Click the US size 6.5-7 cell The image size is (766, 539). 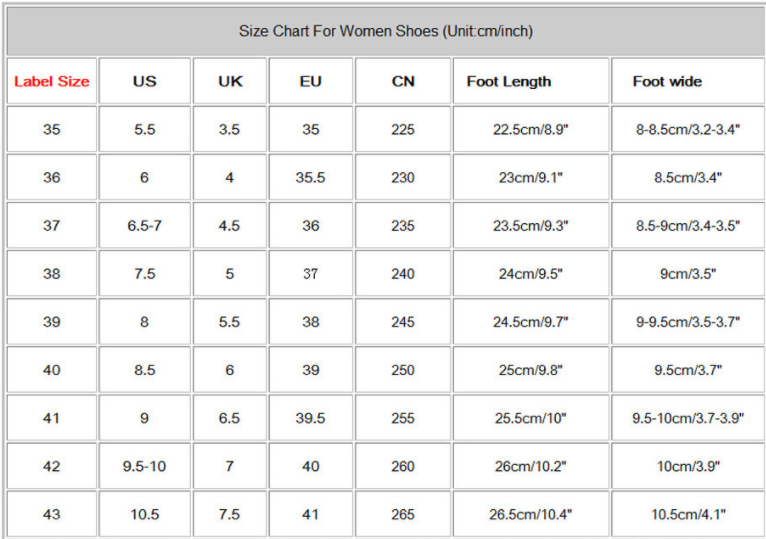click(145, 226)
